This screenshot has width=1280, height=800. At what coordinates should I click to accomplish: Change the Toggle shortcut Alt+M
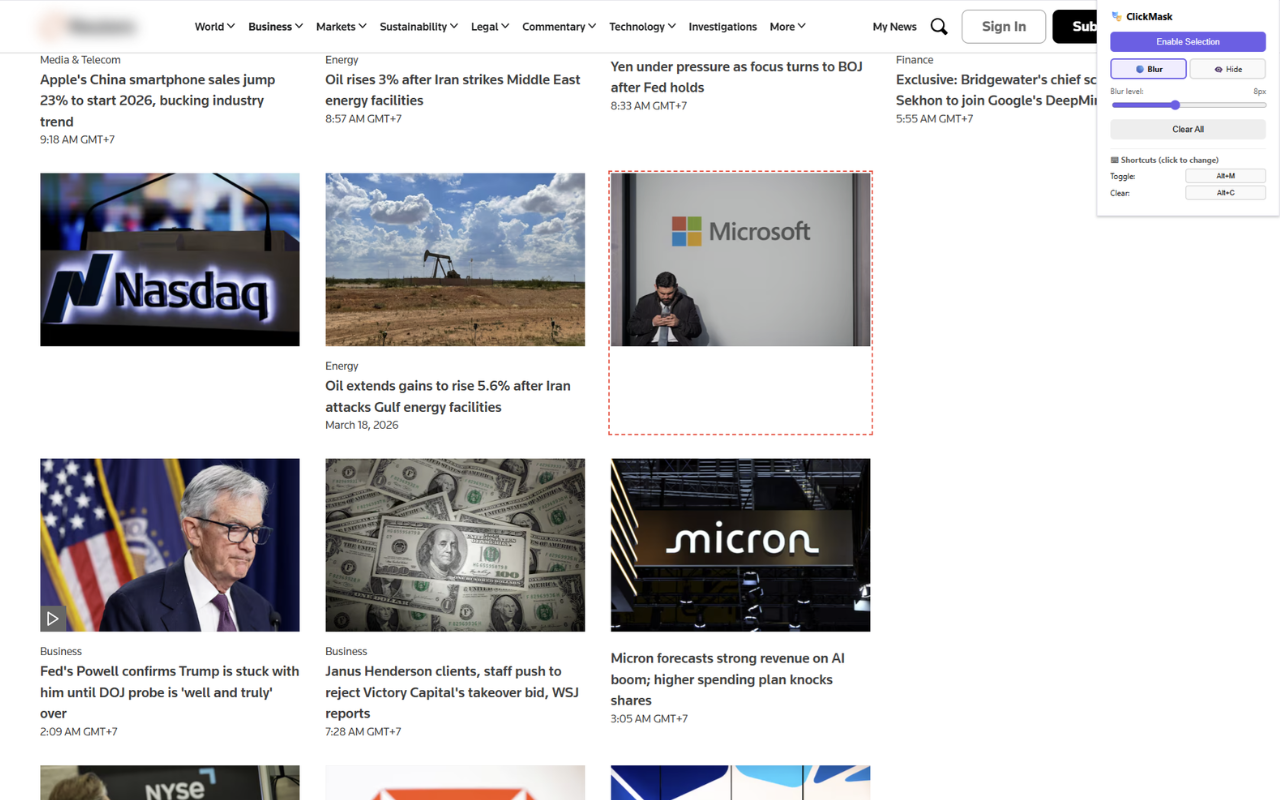[1225, 176]
